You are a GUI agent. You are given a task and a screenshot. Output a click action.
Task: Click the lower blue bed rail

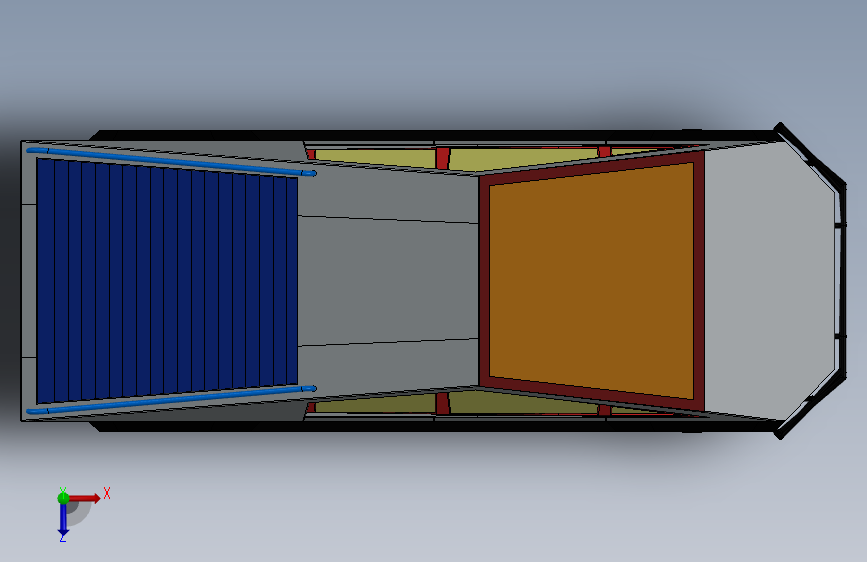pyautogui.click(x=171, y=400)
